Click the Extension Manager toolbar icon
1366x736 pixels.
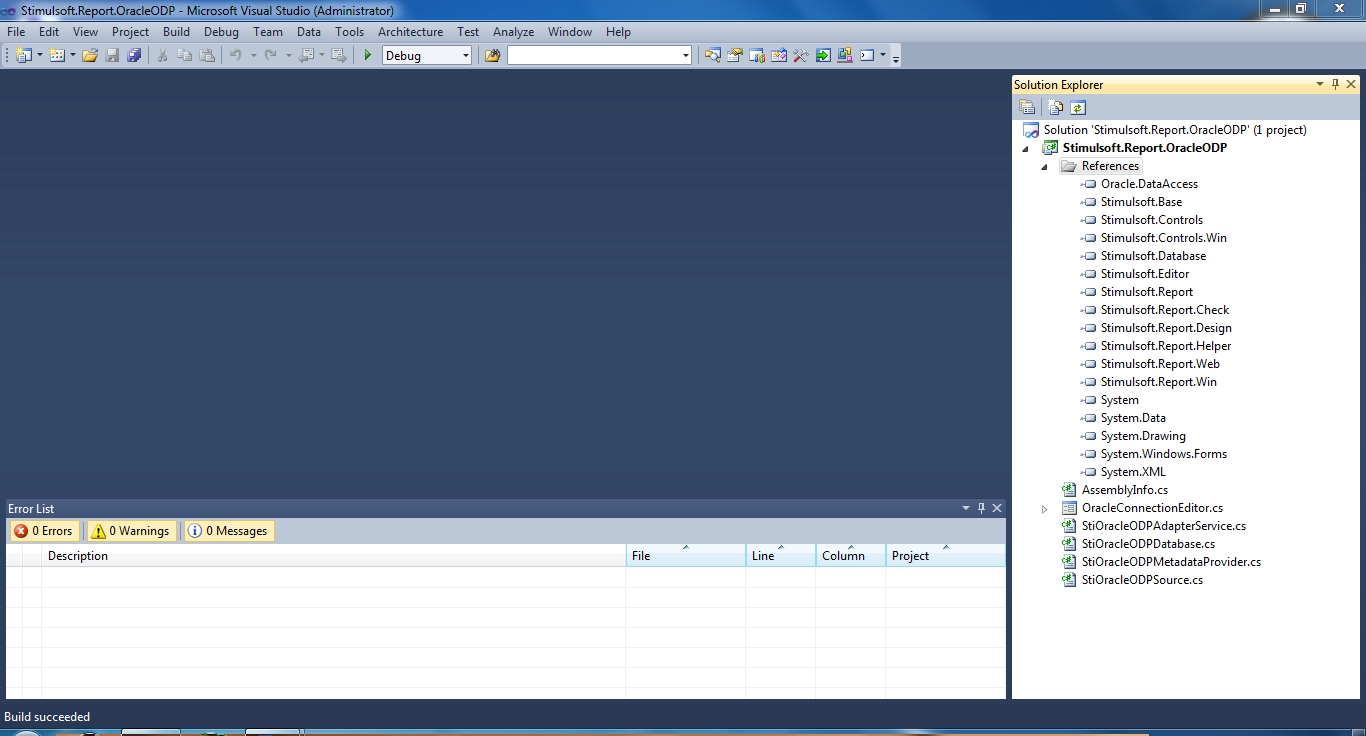pyautogui.click(x=845, y=56)
